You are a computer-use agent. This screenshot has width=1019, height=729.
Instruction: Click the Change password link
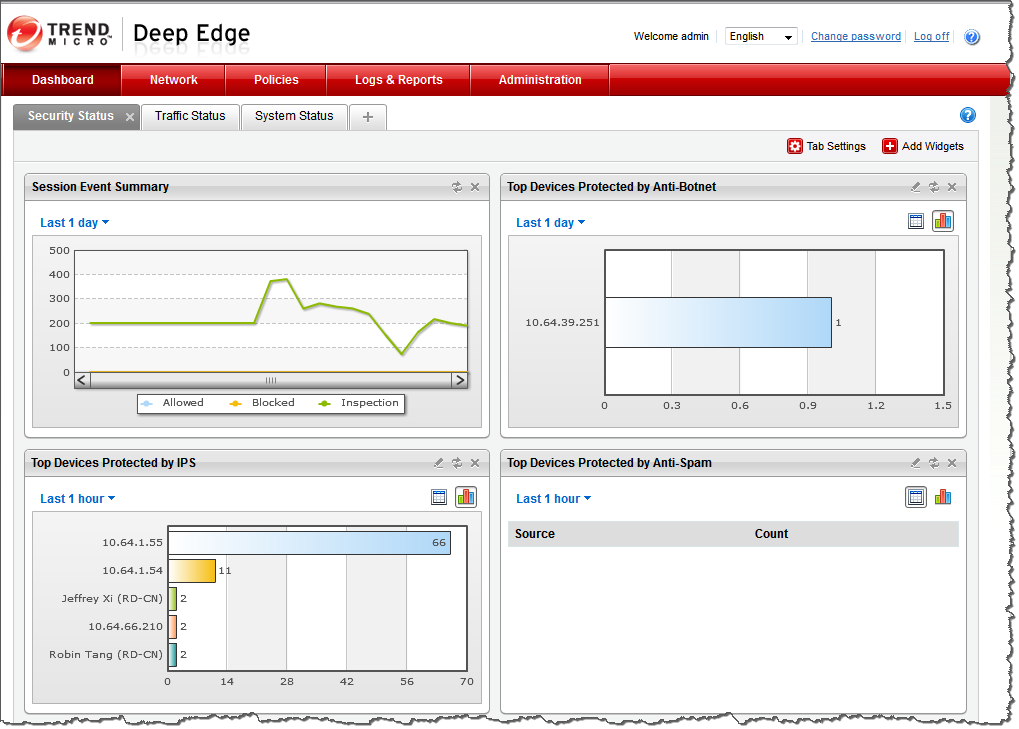point(855,37)
